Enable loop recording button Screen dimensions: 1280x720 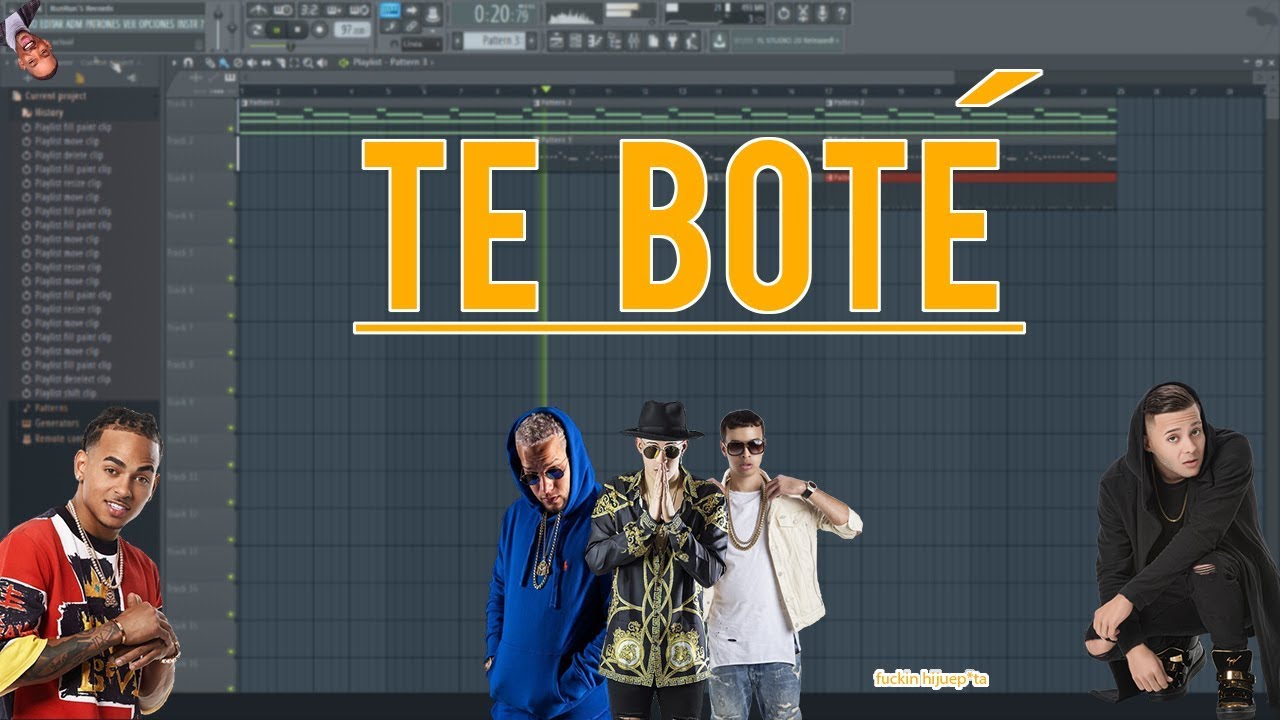360,10
